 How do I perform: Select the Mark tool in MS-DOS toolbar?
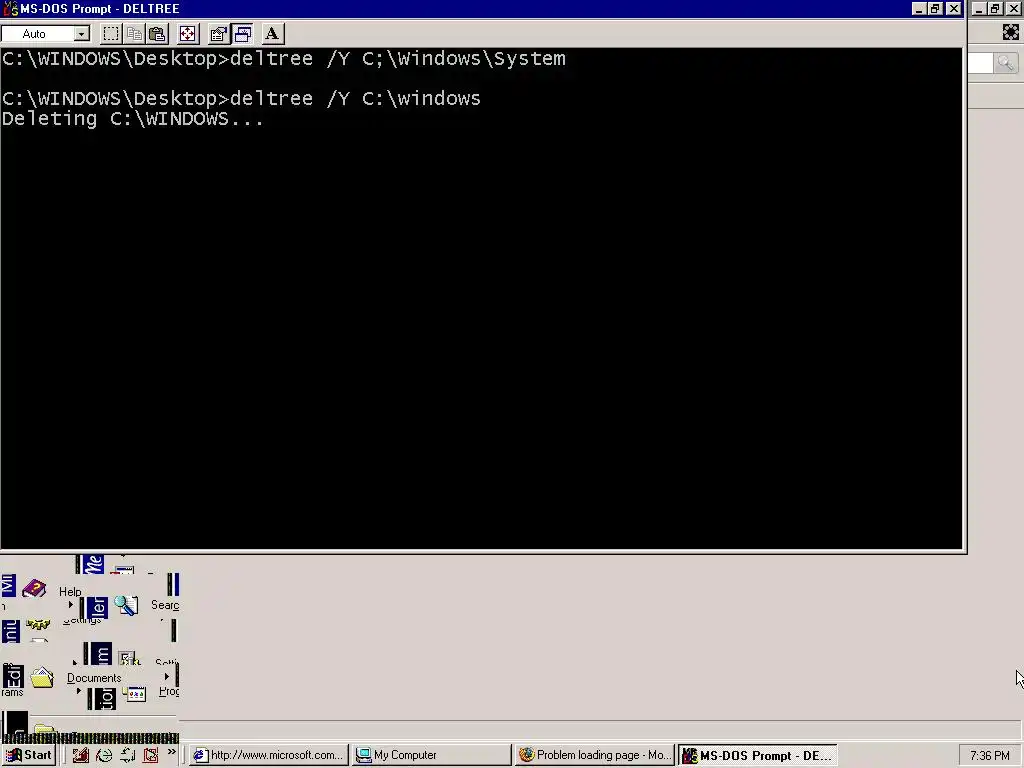click(x=111, y=34)
